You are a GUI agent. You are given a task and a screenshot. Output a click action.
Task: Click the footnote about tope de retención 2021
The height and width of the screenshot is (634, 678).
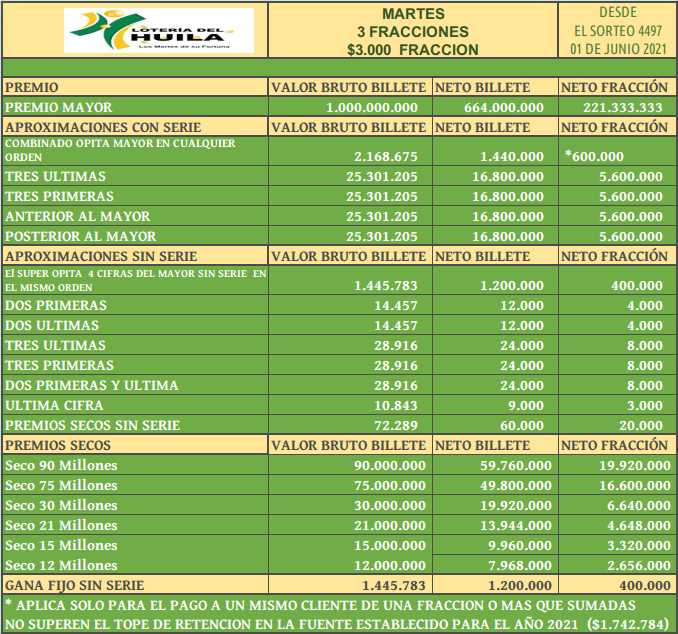(337, 614)
